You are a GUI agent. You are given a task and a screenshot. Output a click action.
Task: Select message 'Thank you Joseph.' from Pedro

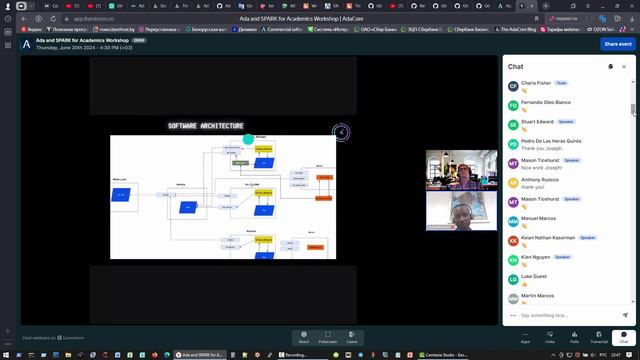point(542,149)
